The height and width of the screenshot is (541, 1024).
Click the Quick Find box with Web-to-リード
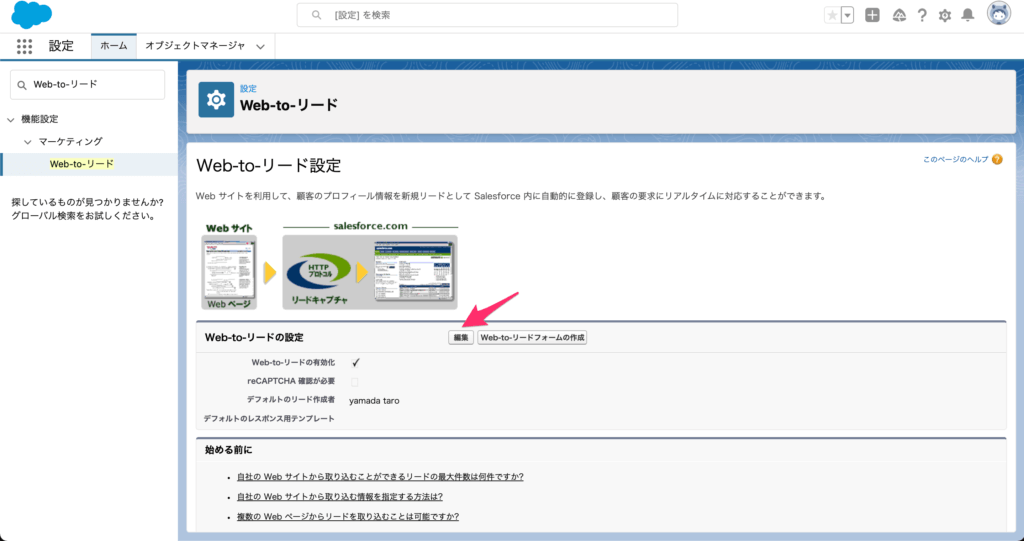pyautogui.click(x=88, y=84)
